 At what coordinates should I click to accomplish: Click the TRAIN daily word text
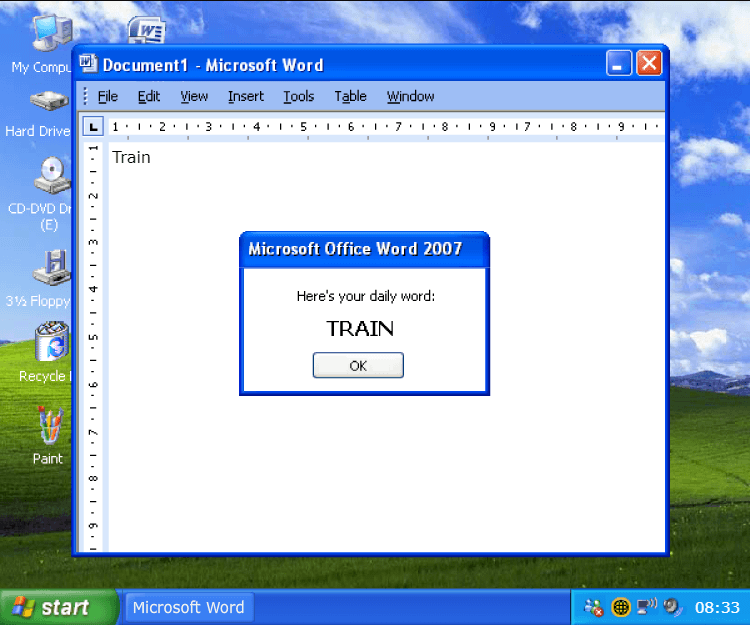tap(360, 329)
